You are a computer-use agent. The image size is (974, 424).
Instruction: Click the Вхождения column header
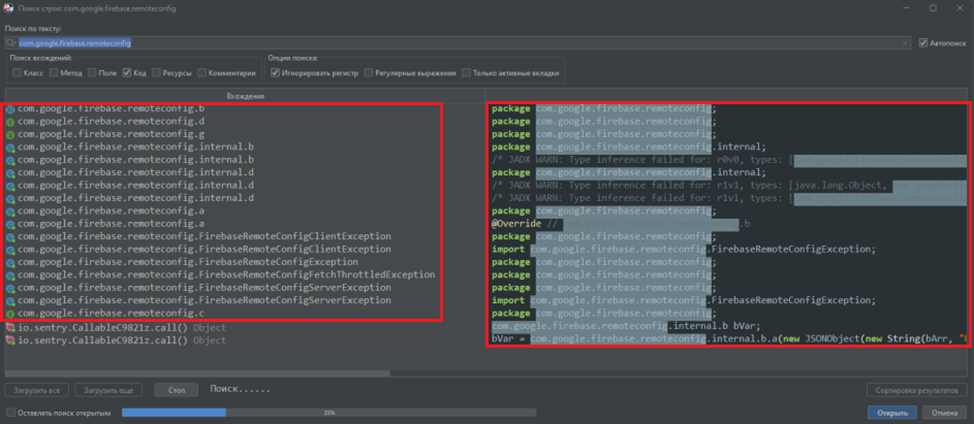pyautogui.click(x=244, y=95)
